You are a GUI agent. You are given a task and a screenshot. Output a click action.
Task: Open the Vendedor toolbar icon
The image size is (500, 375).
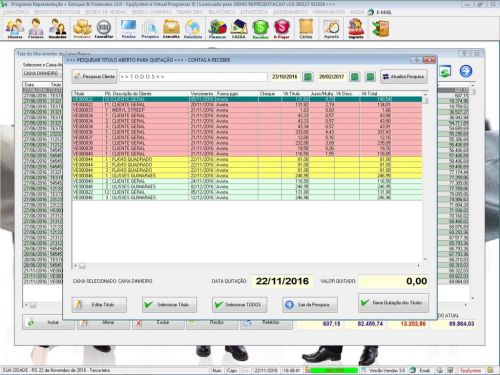click(57, 28)
